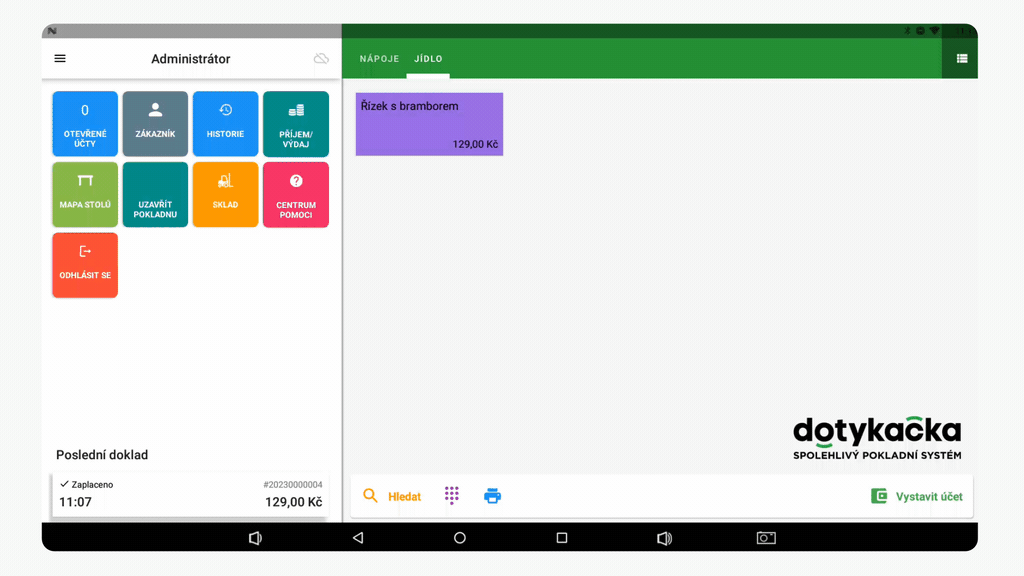This screenshot has width=1024, height=576.
Task: Open Centrum pomoci help tile
Action: coord(296,194)
